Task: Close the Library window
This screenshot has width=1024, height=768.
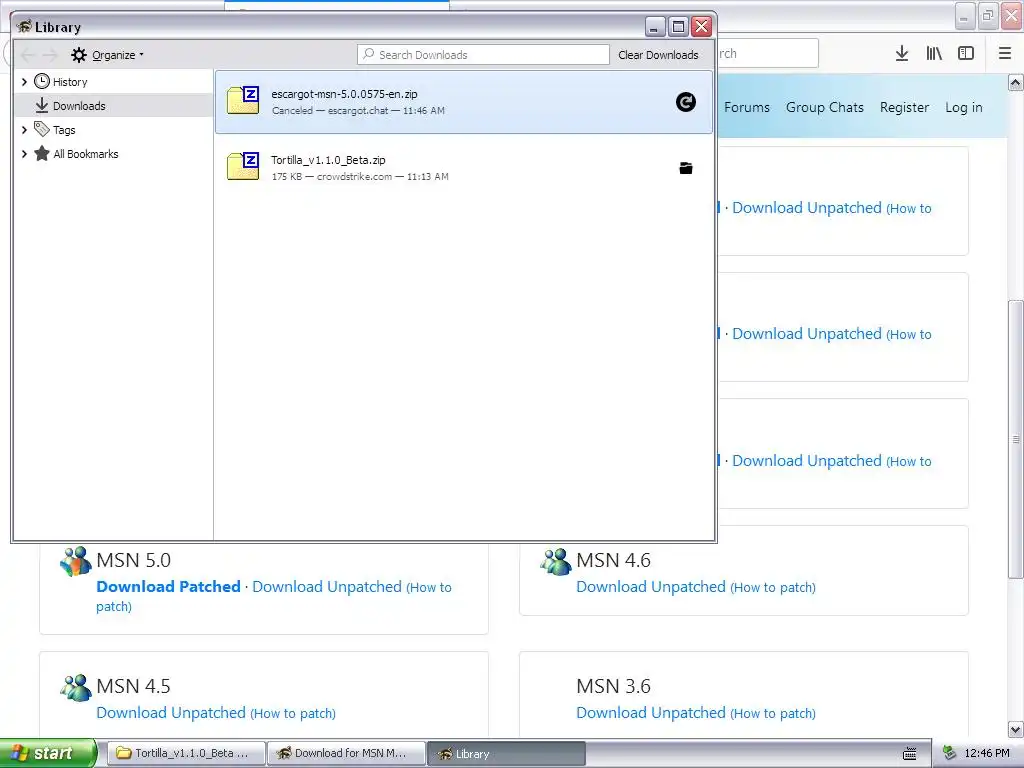Action: click(x=701, y=26)
